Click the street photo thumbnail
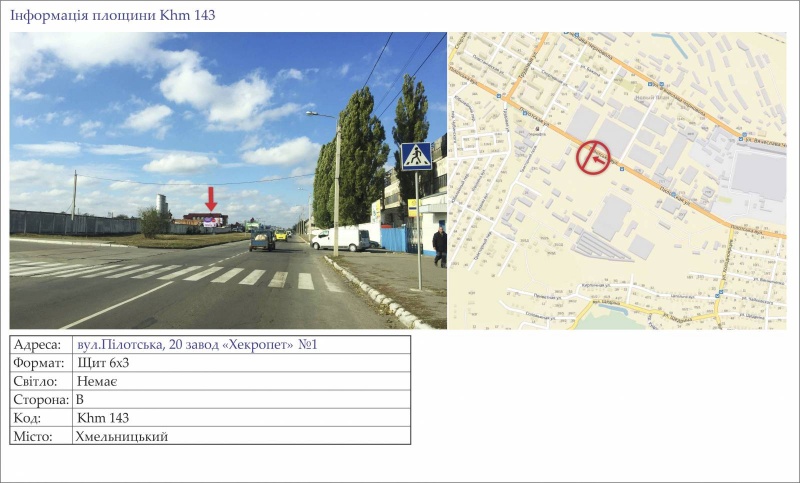The image size is (800, 483). 228,181
